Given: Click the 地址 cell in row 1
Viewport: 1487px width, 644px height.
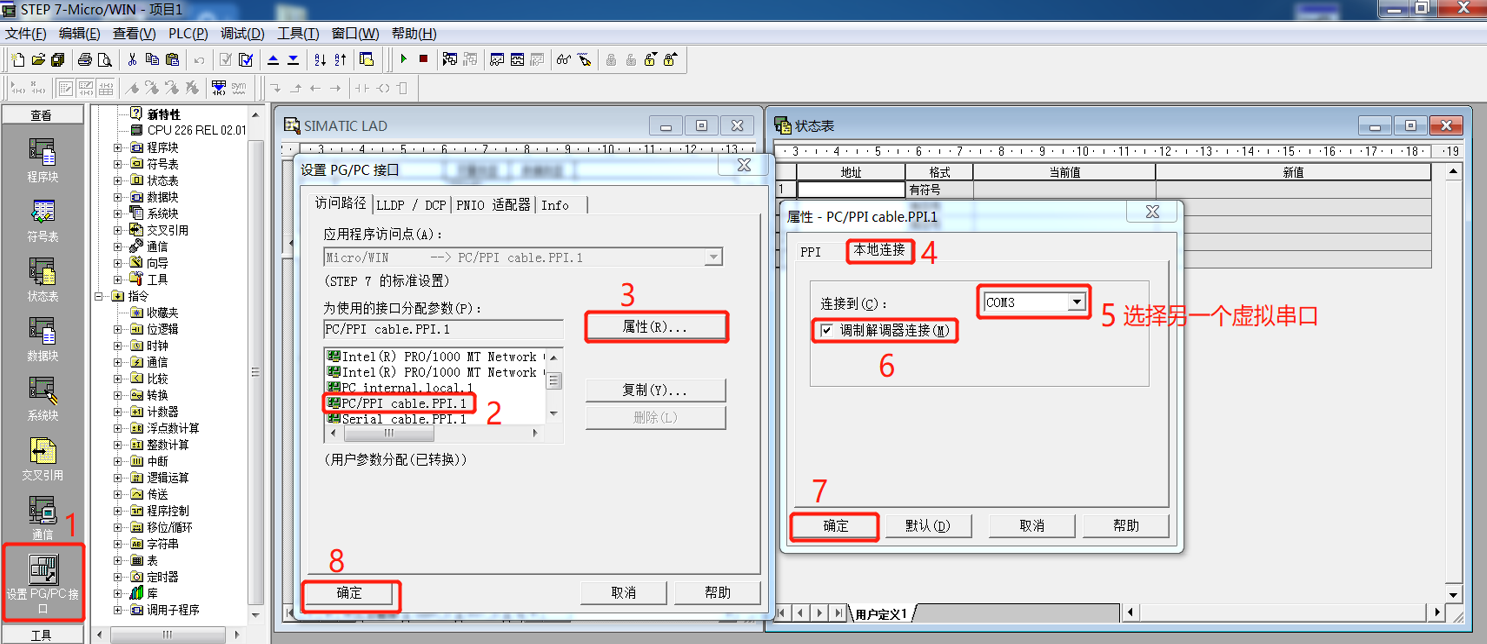Looking at the screenshot, I should click(x=851, y=189).
